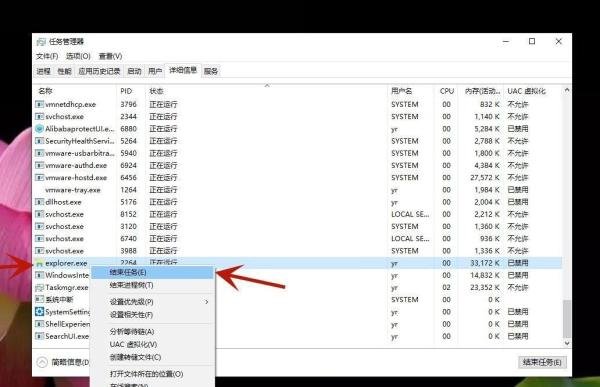Screen dimensions: 600x387
Task: Click the SystemSettings gear icon
Action: click(39, 312)
